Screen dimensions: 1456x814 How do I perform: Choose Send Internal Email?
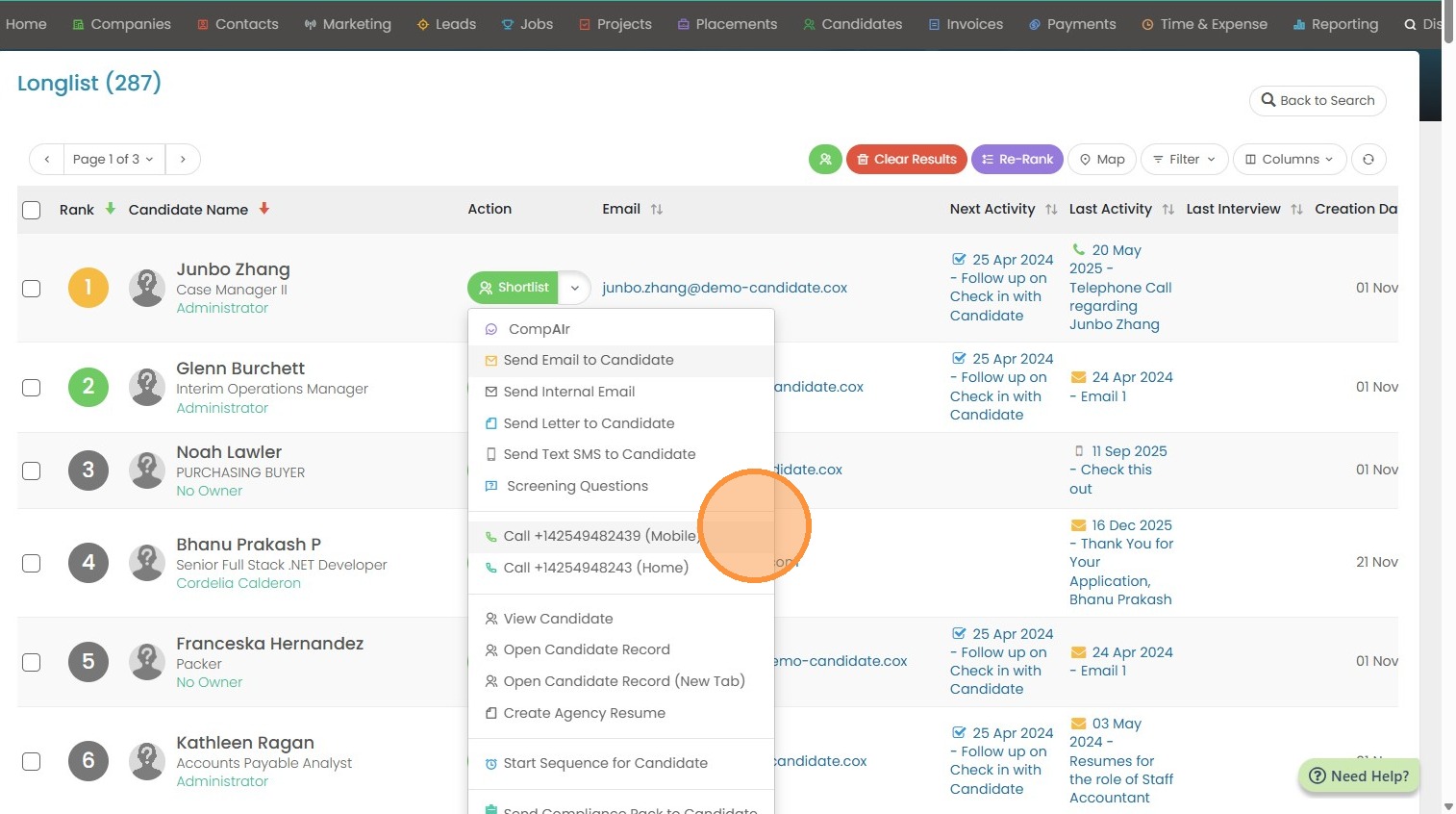click(621, 392)
